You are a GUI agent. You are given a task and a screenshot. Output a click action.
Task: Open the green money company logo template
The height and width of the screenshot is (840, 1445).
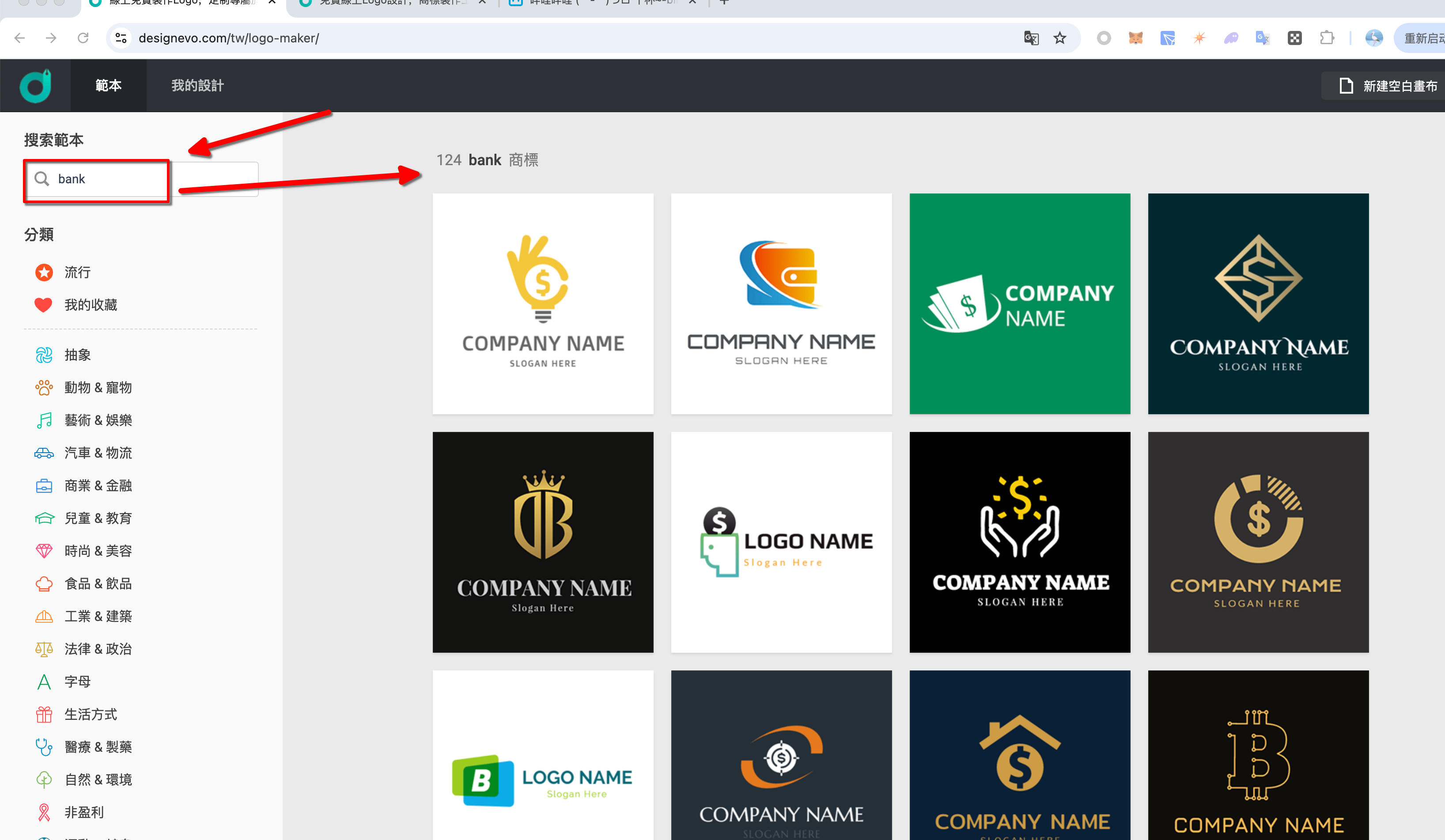point(1020,304)
